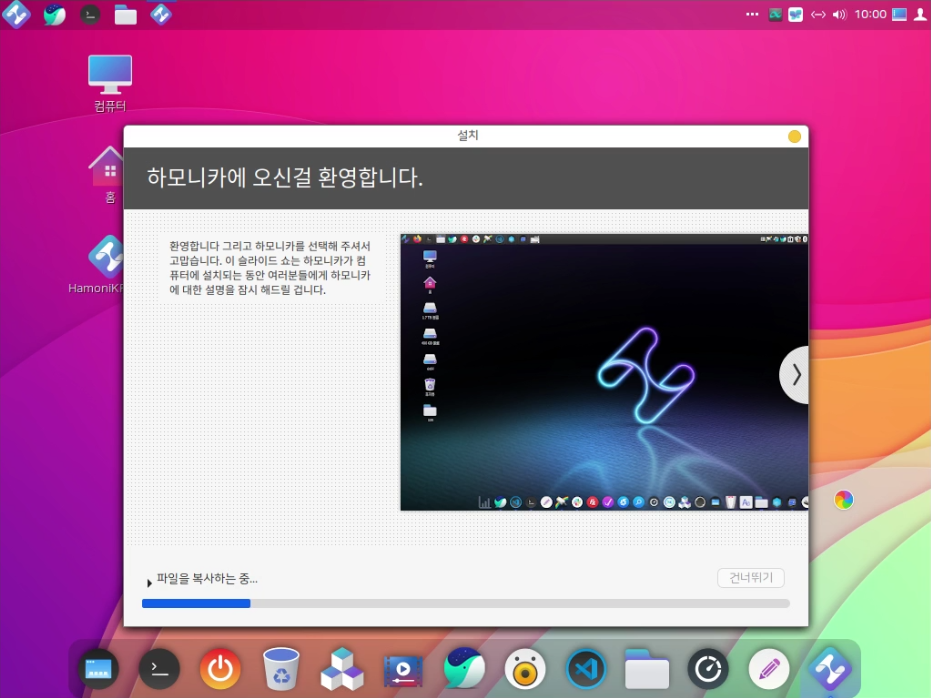Viewport: 931px width, 698px height.
Task: Select the installer window item in top panel
Action: 161,14
